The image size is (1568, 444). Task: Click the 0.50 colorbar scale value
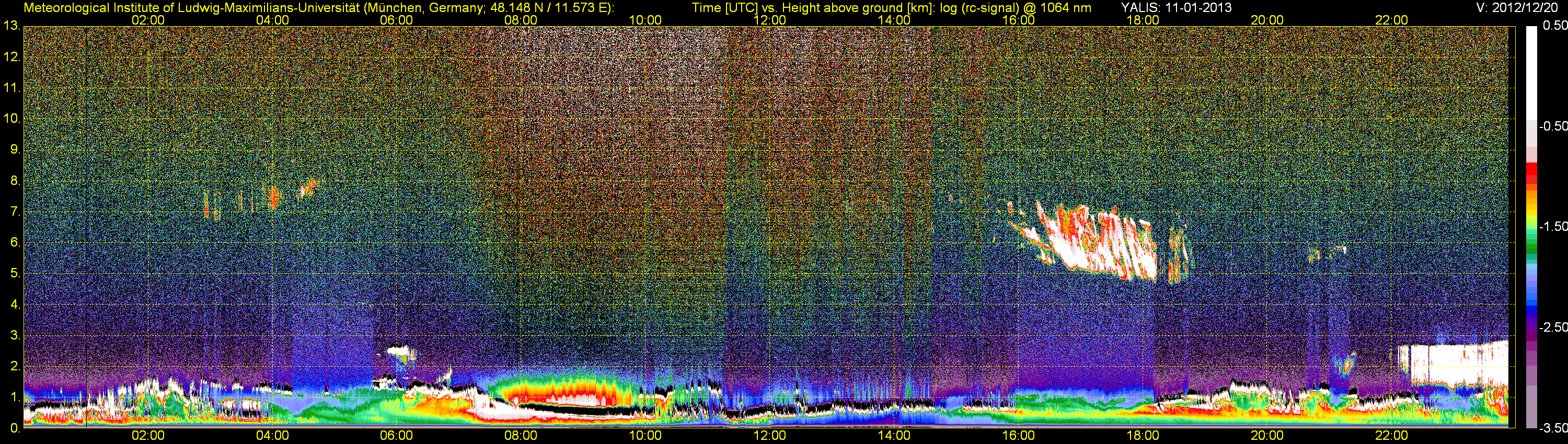point(1555,26)
